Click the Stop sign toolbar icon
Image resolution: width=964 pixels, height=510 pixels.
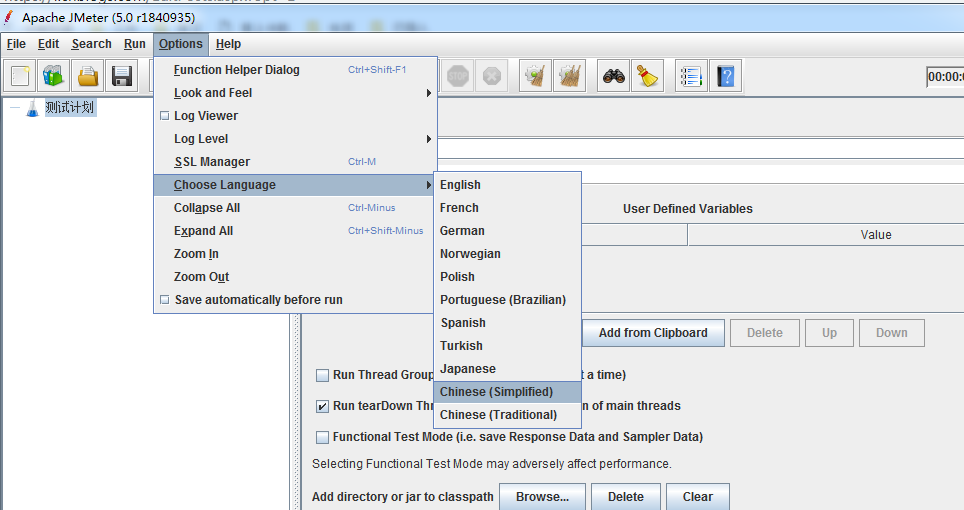[457, 76]
